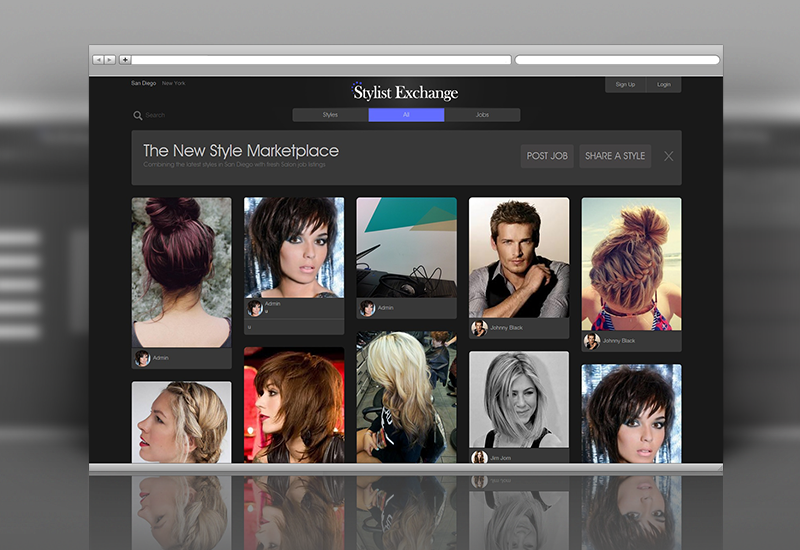This screenshot has height=550, width=800.
Task: Dismiss the New Style Marketplace banner
Action: coord(668,156)
